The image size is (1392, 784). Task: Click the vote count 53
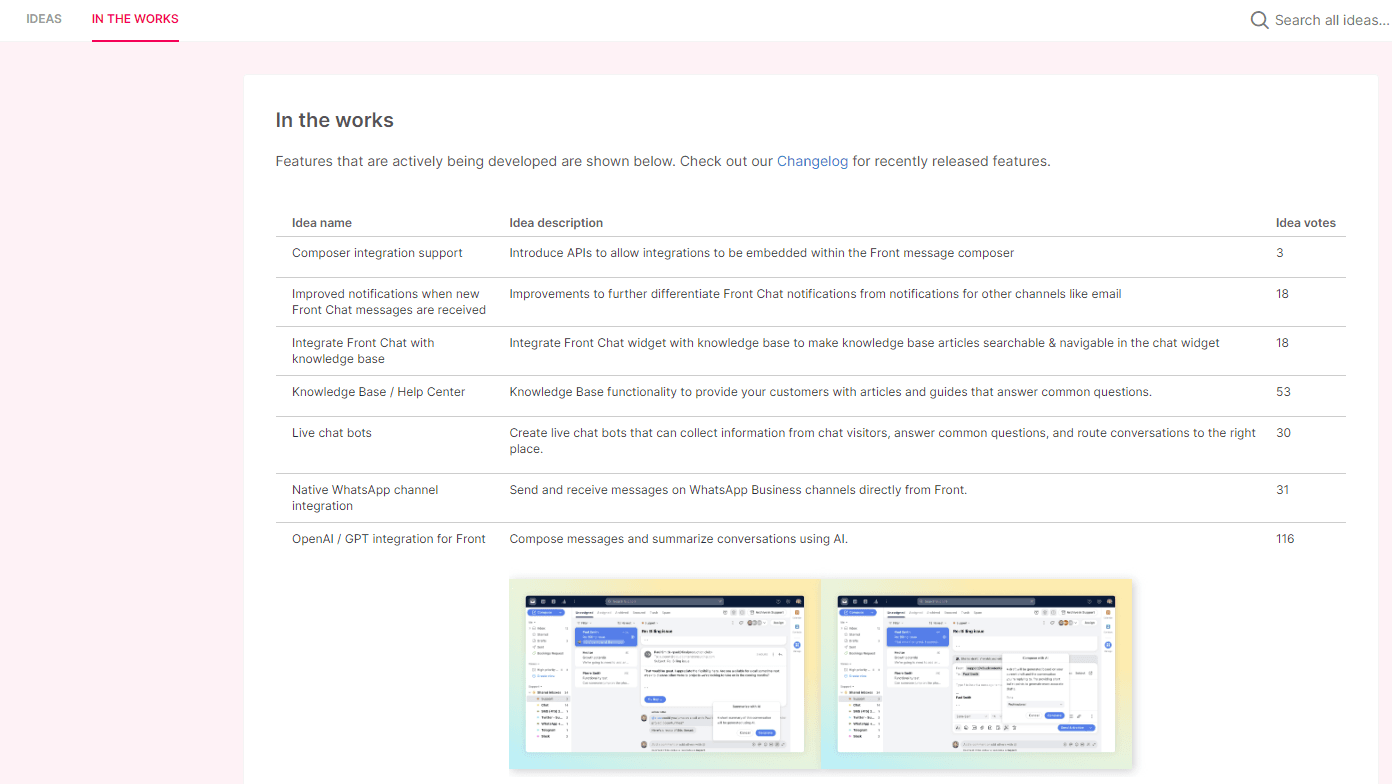[x=1283, y=392]
